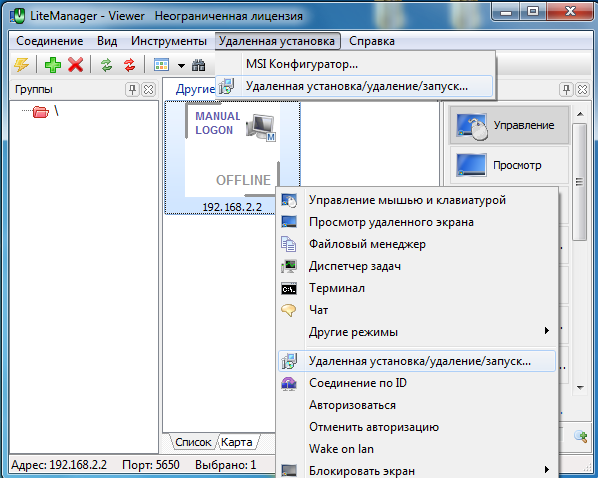The image size is (598, 478).
Task: Delete connection with the red X icon
Action: (76, 64)
